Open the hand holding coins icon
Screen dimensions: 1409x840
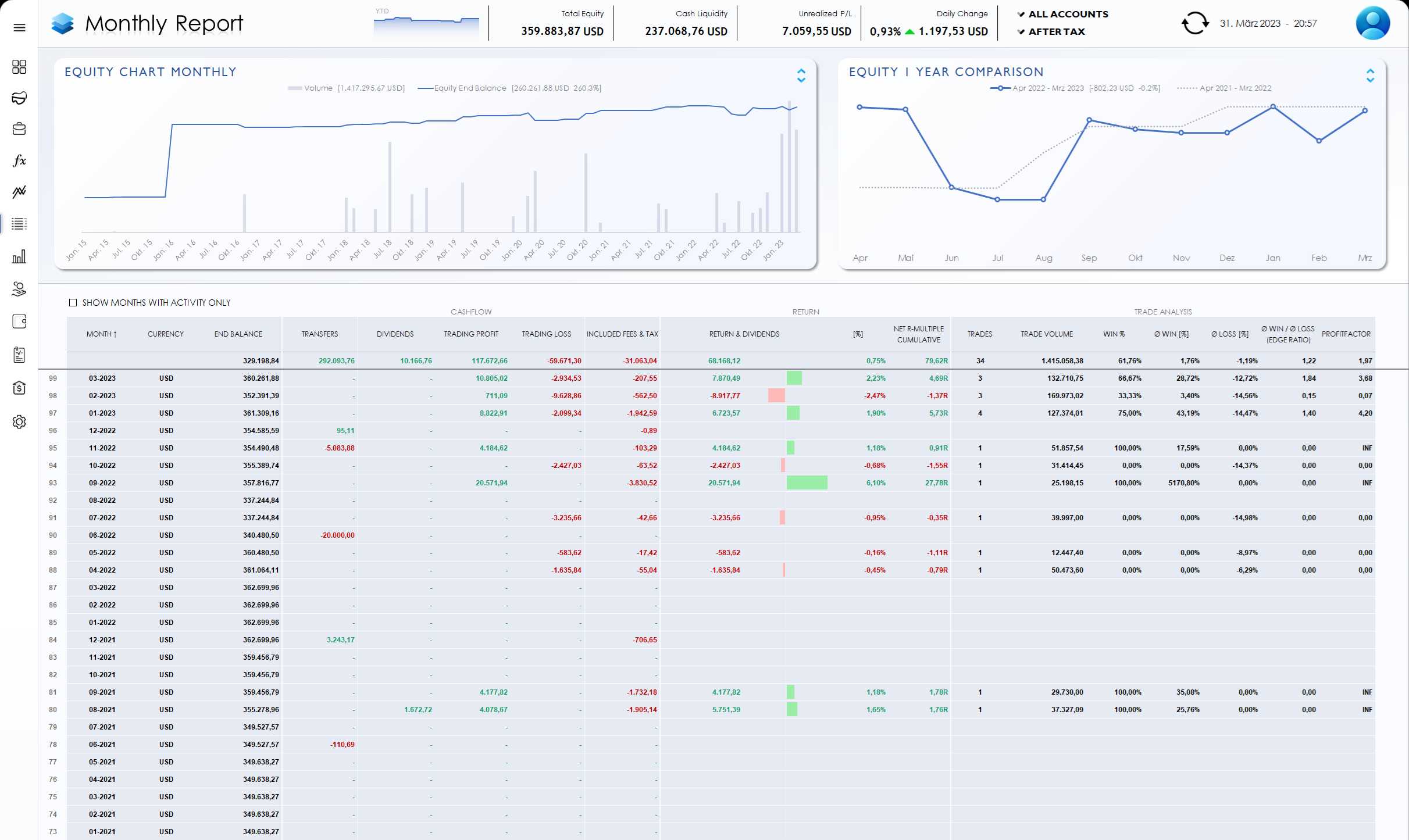(19, 289)
